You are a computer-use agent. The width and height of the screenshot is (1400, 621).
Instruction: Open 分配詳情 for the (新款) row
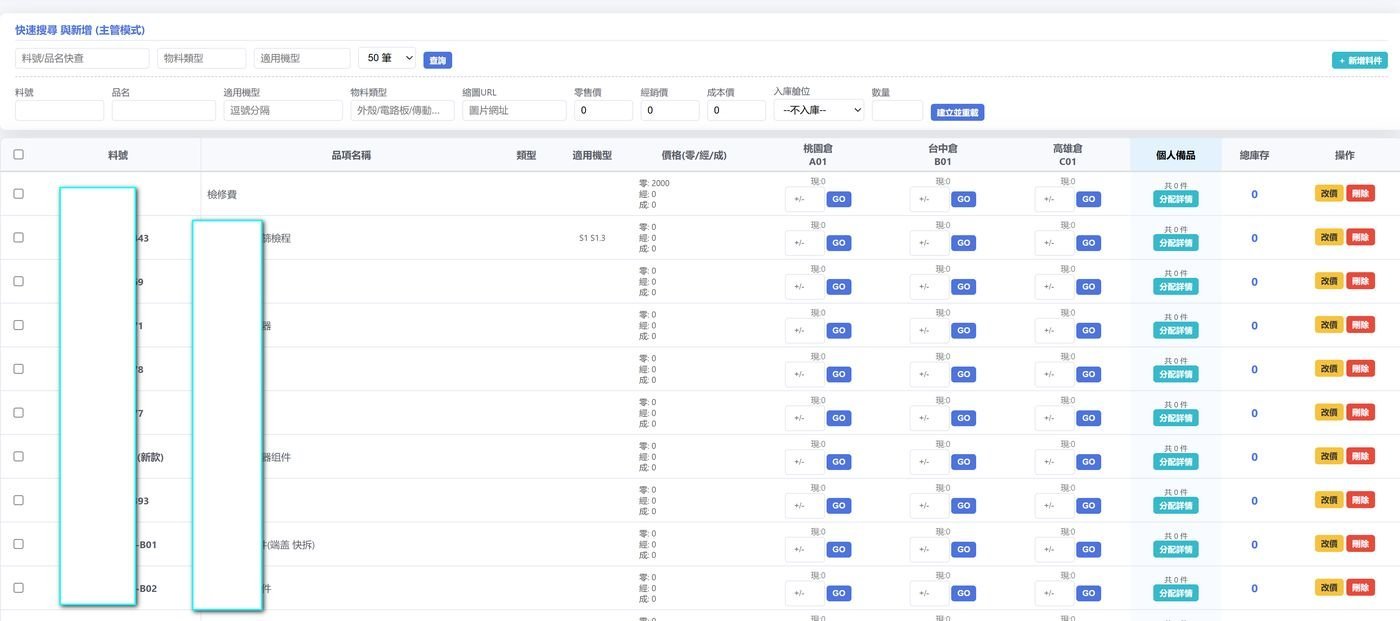(1175, 462)
